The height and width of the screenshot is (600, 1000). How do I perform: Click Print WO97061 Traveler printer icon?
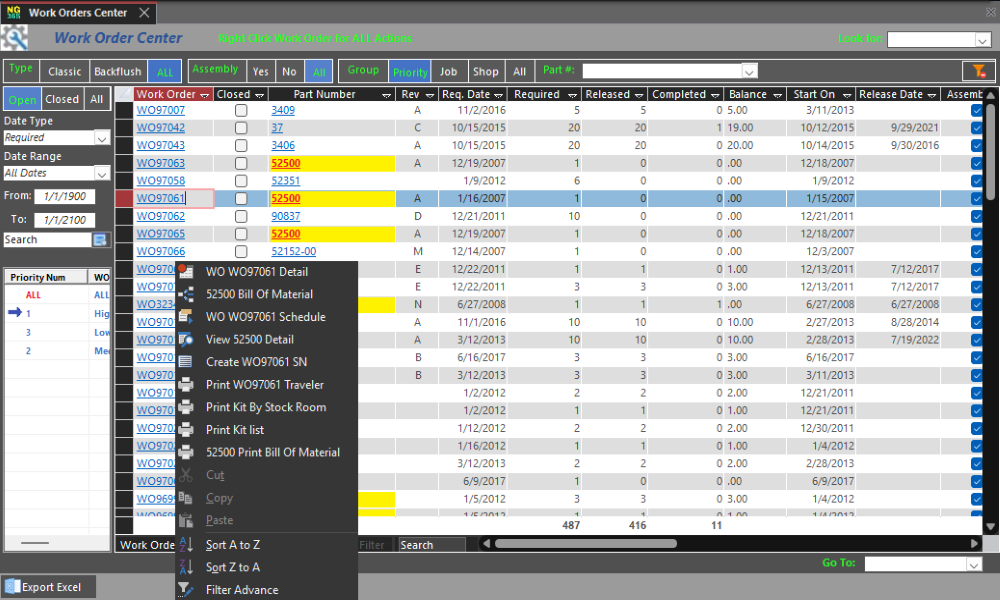coord(186,385)
